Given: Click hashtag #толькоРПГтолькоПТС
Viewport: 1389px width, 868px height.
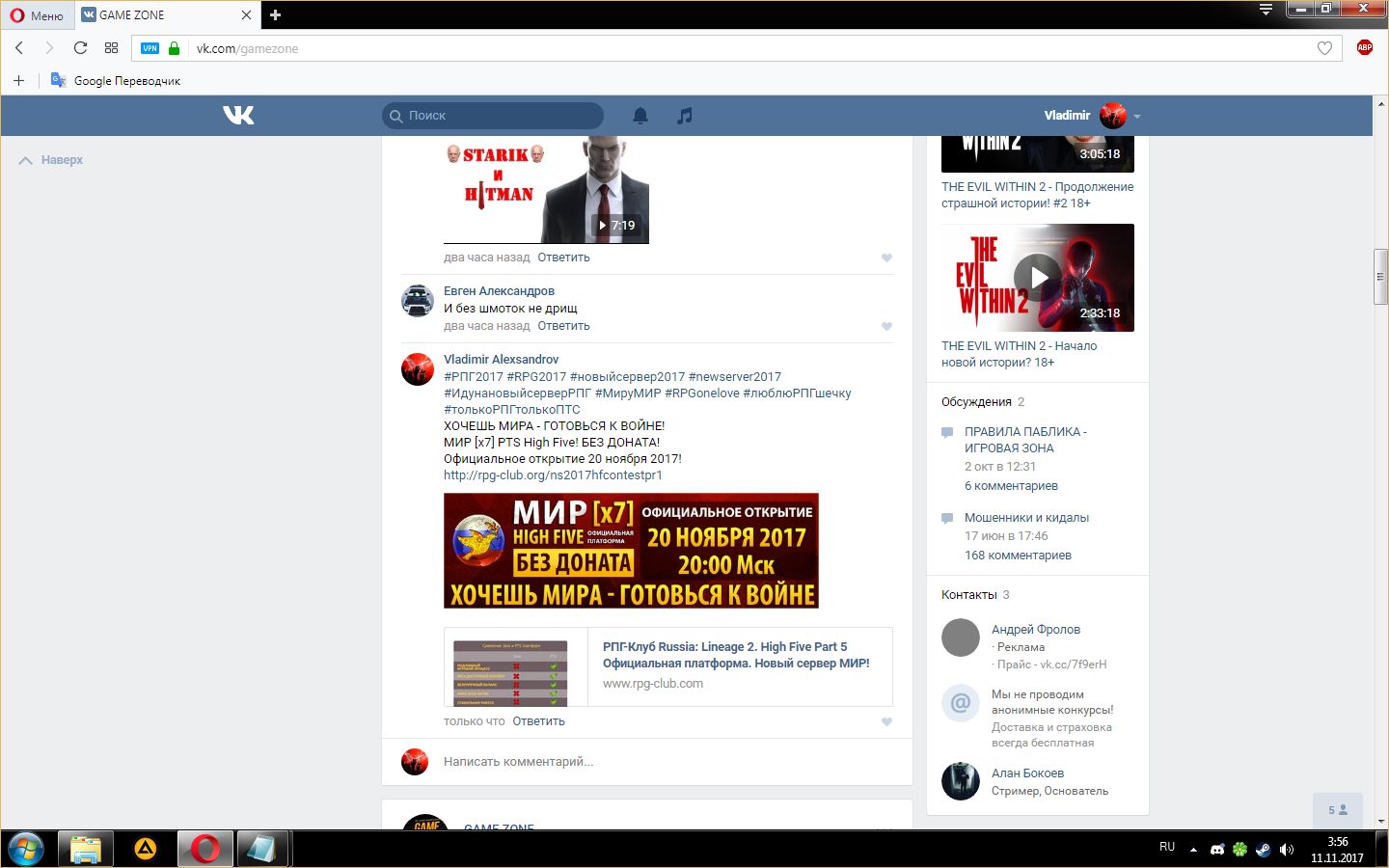Looking at the screenshot, I should [512, 410].
